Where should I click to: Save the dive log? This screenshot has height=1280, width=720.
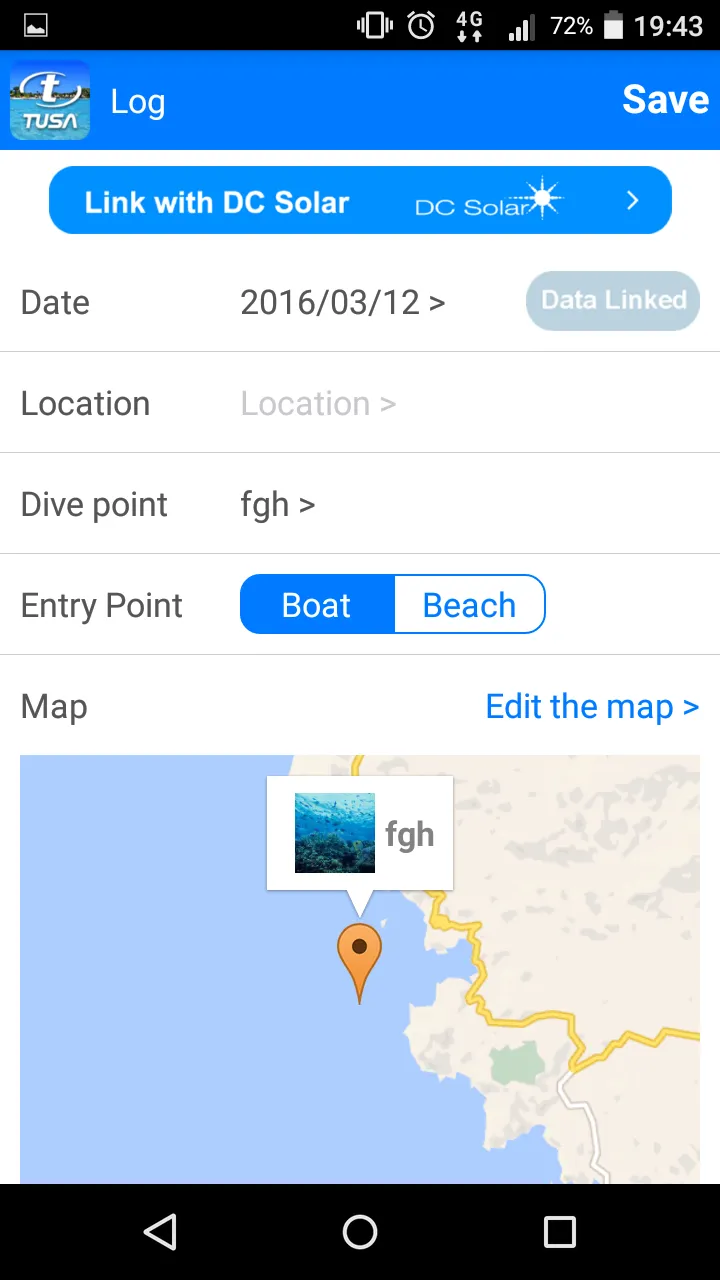[665, 99]
